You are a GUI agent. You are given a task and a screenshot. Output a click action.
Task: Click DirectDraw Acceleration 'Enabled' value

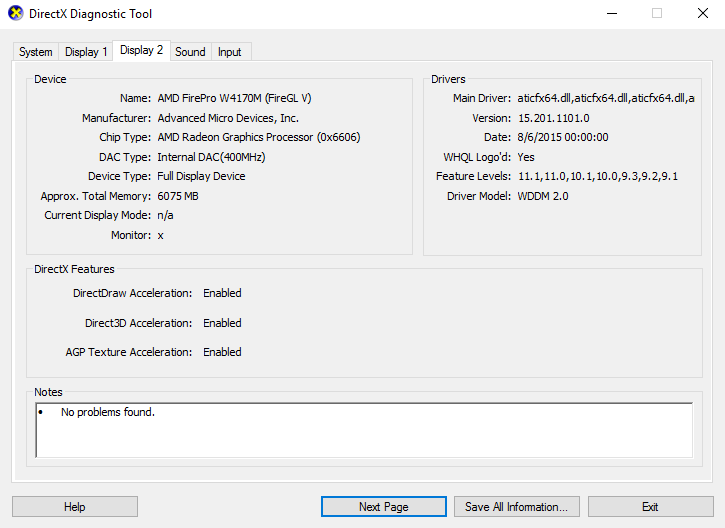click(x=222, y=293)
